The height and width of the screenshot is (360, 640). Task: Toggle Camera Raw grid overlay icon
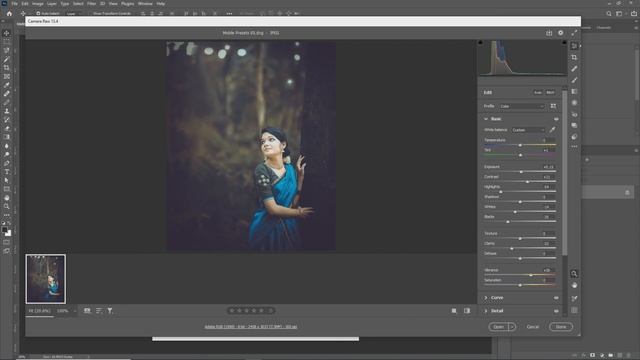tap(574, 310)
